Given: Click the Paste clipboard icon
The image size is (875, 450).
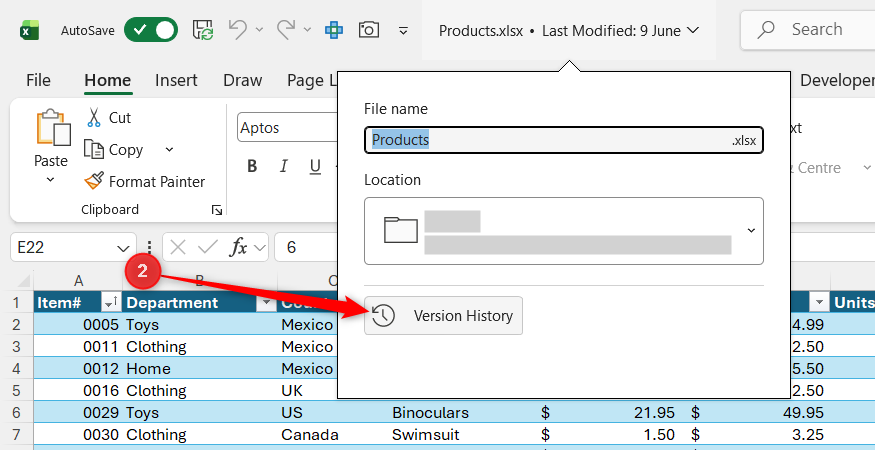Looking at the screenshot, I should pyautogui.click(x=53, y=127).
